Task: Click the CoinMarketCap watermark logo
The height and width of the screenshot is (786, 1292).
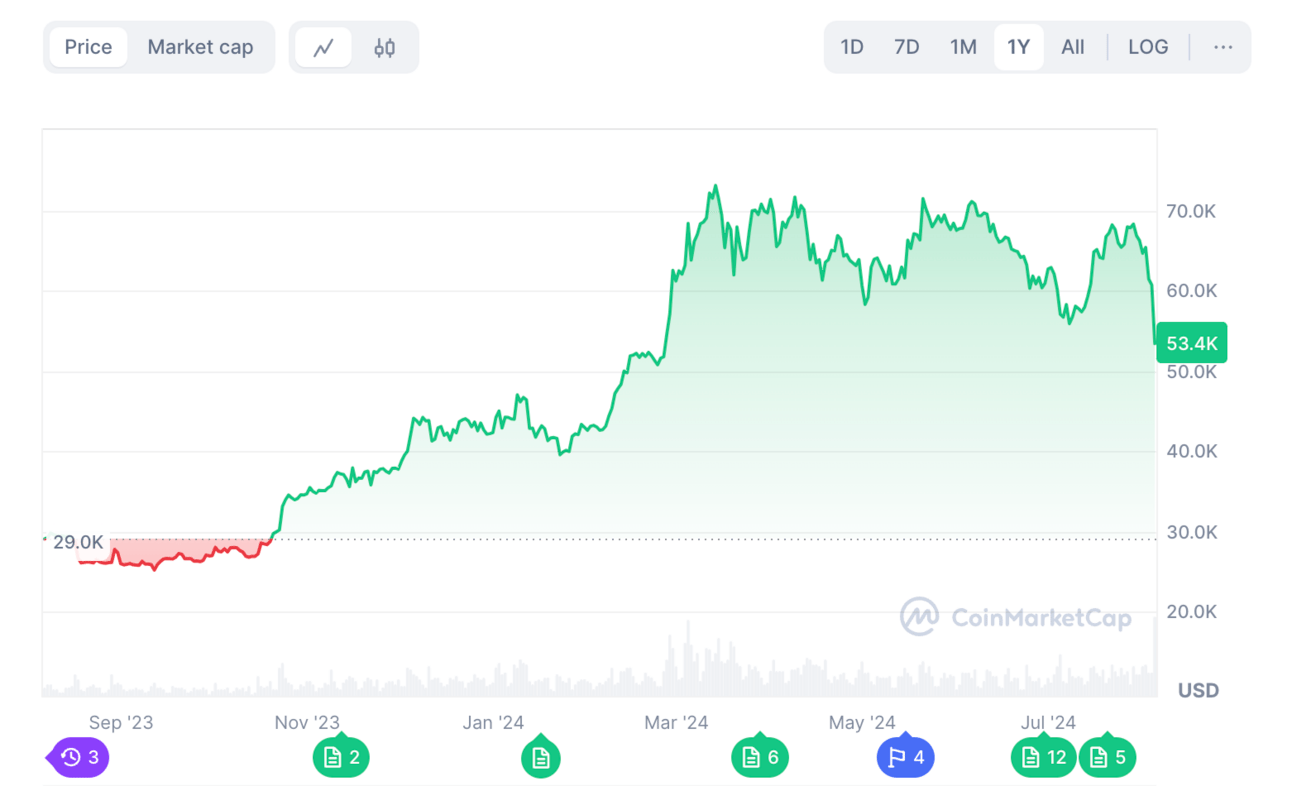Action: tap(1016, 617)
